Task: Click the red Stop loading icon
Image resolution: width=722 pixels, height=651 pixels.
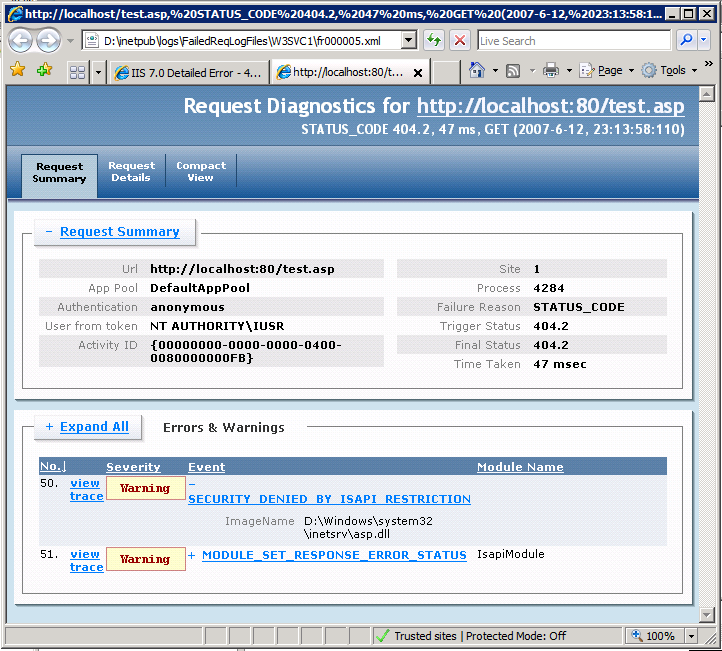Action: 459,41
